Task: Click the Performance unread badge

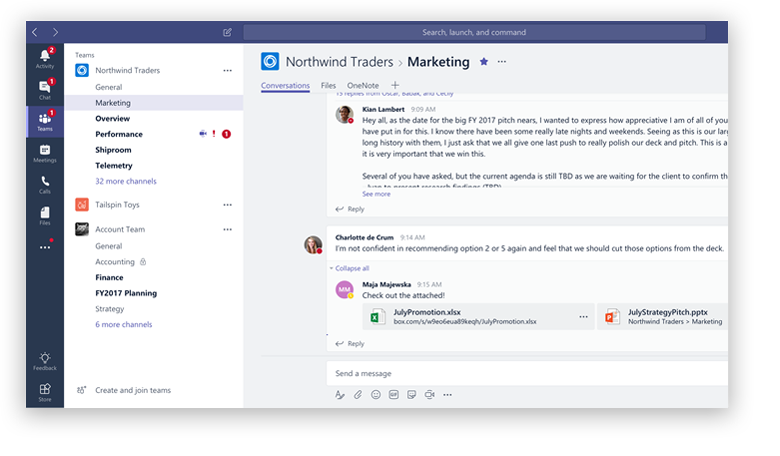Action: pyautogui.click(x=226, y=134)
